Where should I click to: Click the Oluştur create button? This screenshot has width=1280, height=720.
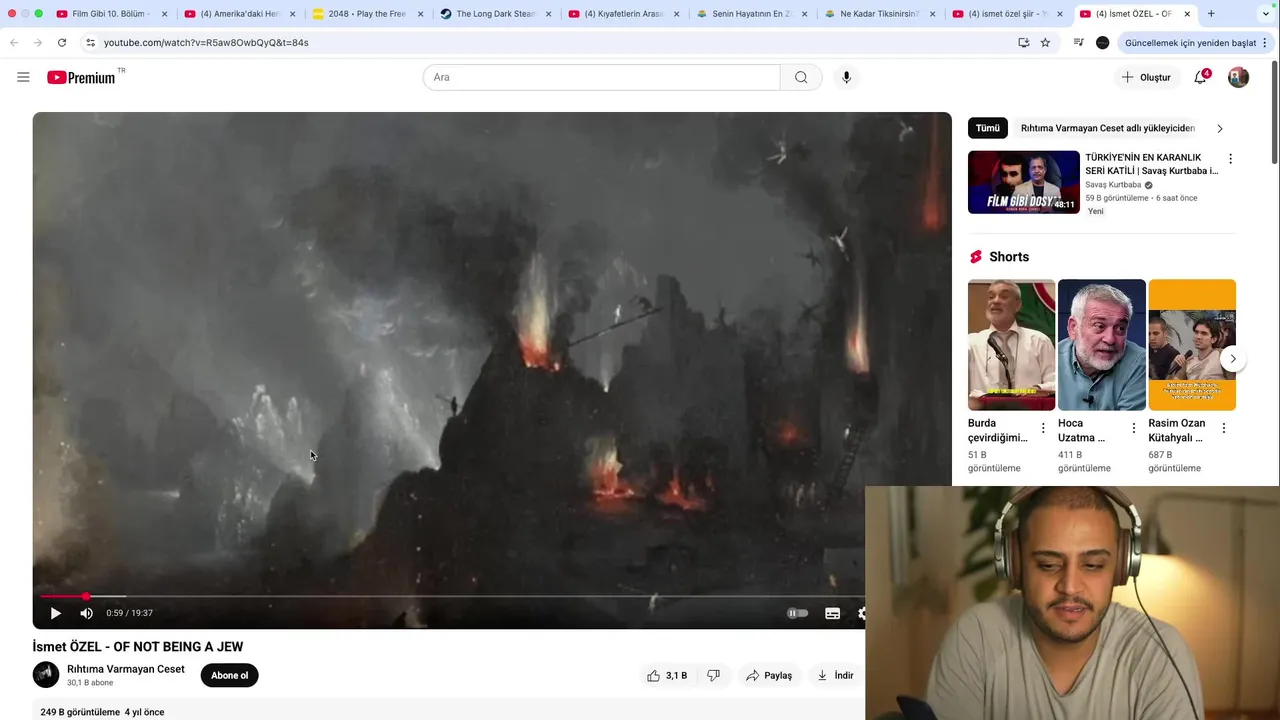(1146, 77)
